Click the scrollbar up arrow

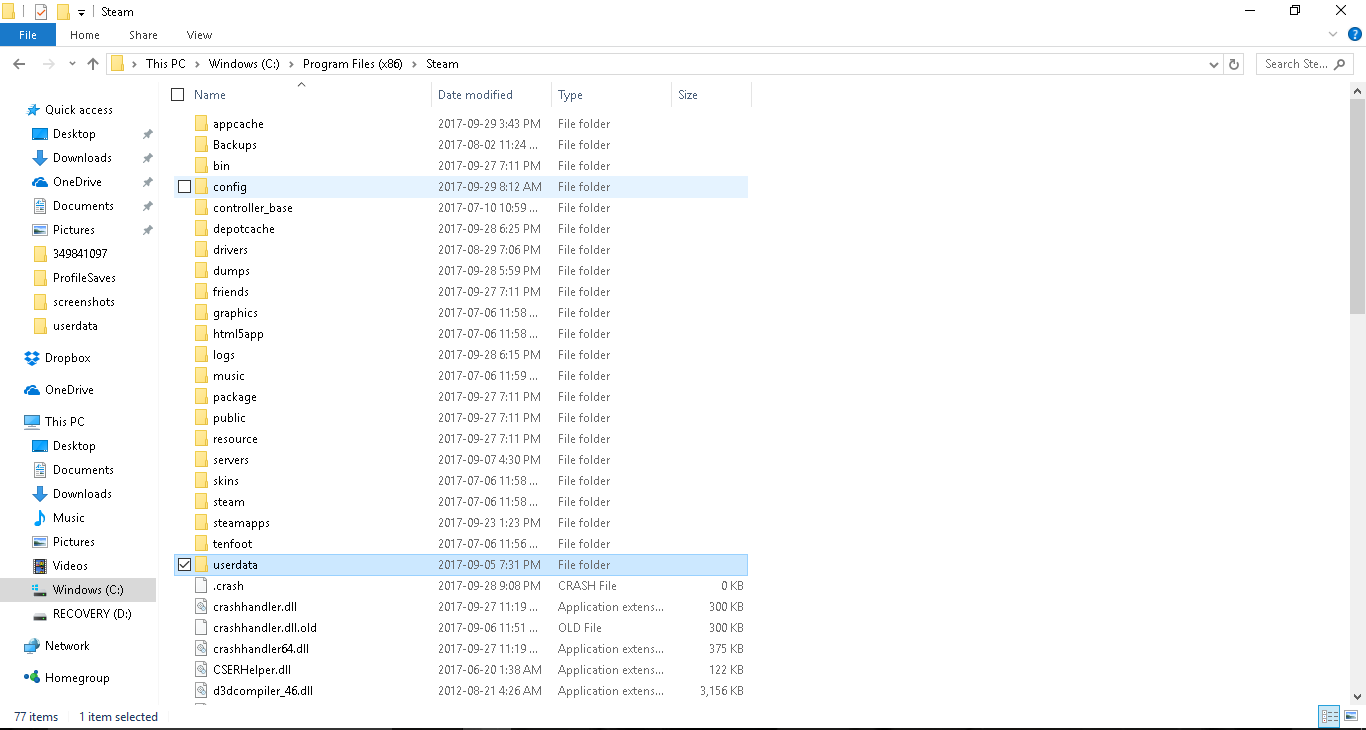(1357, 90)
